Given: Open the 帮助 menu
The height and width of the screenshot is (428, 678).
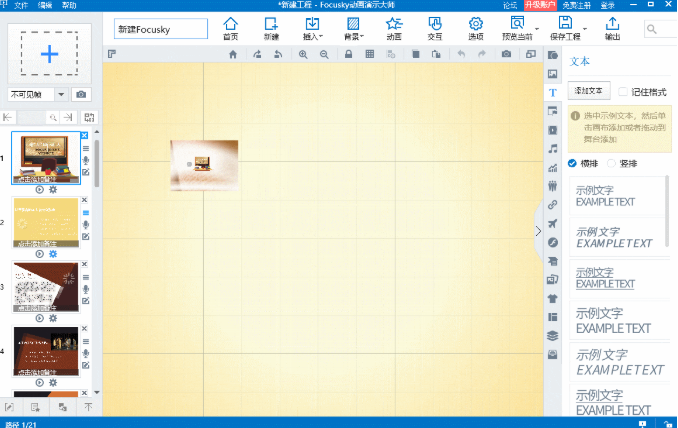Looking at the screenshot, I should point(69,5).
